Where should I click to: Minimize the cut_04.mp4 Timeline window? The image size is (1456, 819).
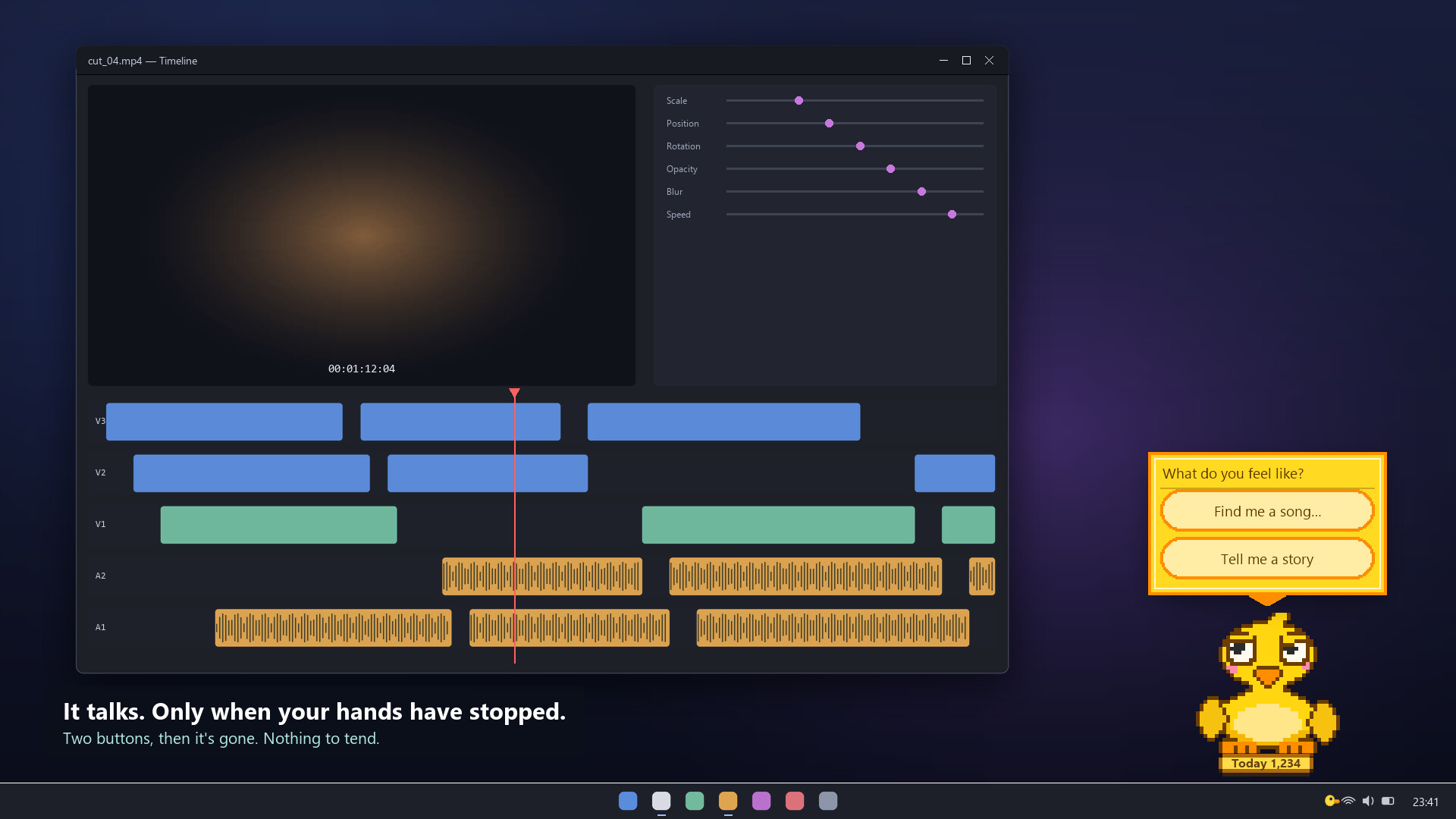tap(943, 61)
